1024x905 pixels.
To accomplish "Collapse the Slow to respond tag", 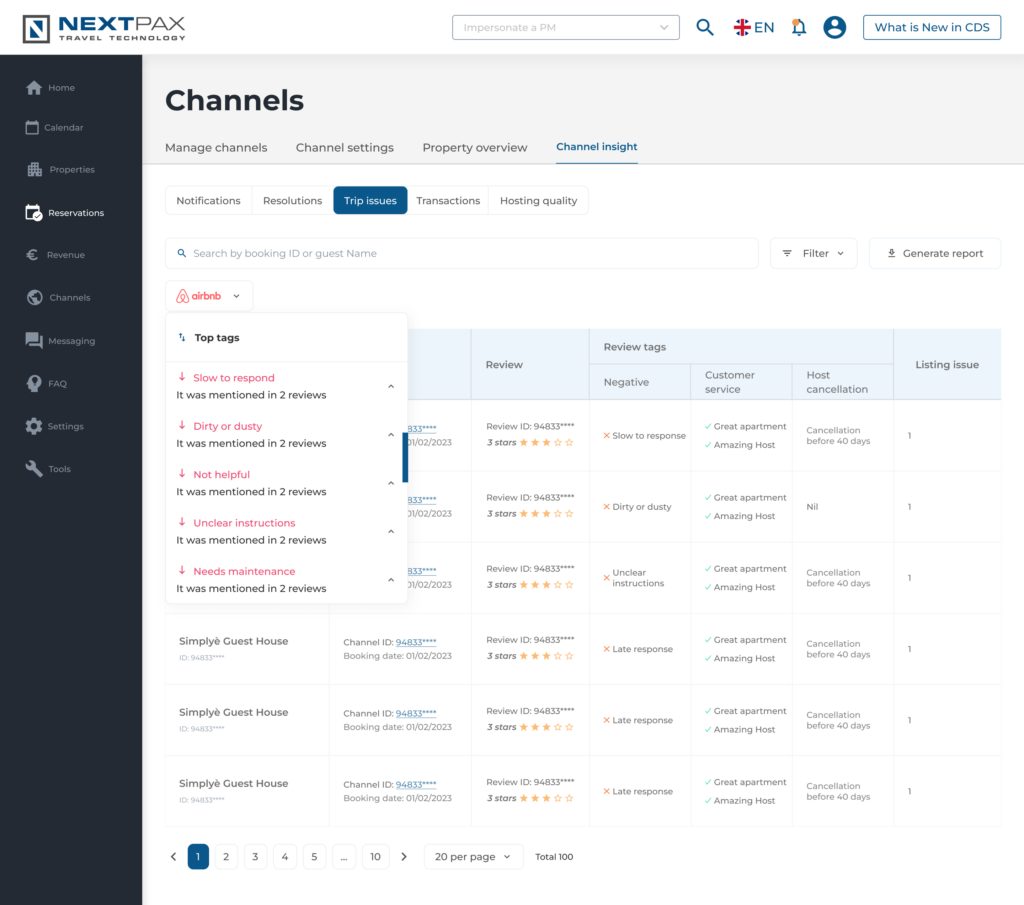I will (391, 387).
